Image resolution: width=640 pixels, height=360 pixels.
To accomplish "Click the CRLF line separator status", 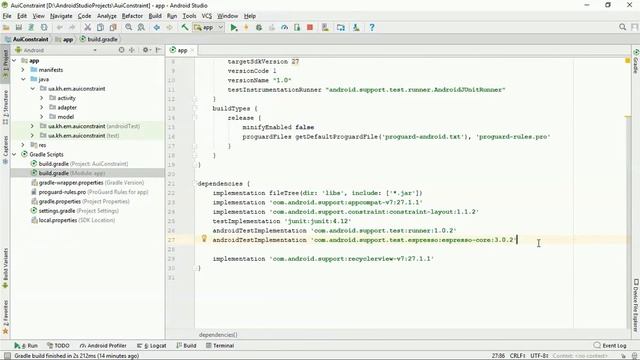I will tap(517, 356).
